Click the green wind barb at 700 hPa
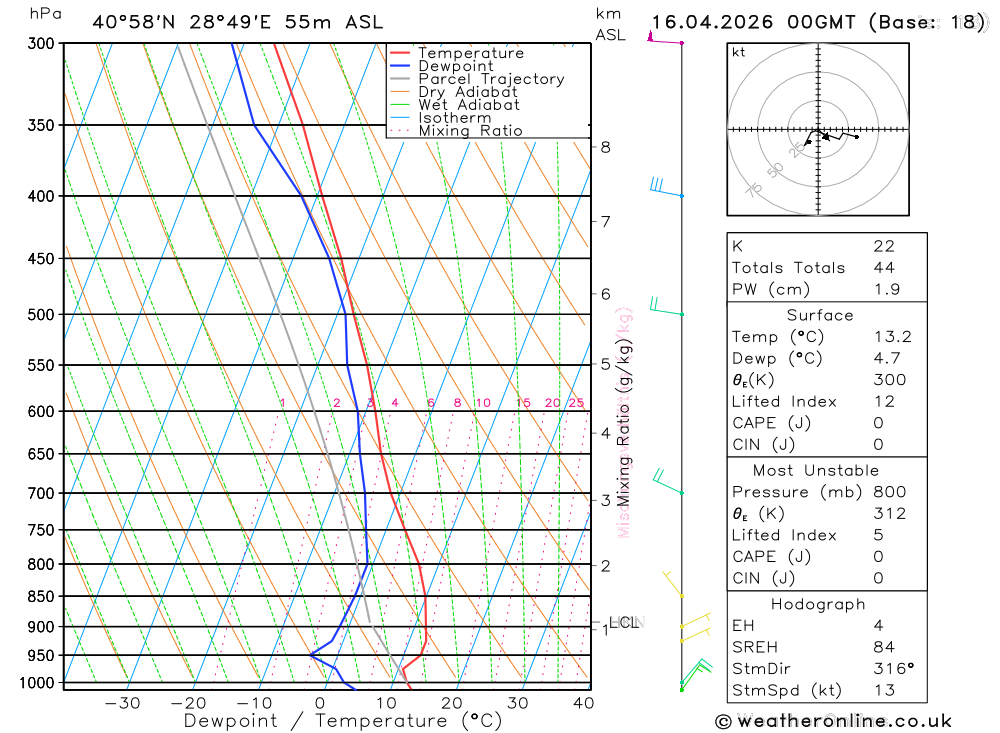Screen dimensions: 1000x733 point(667,482)
